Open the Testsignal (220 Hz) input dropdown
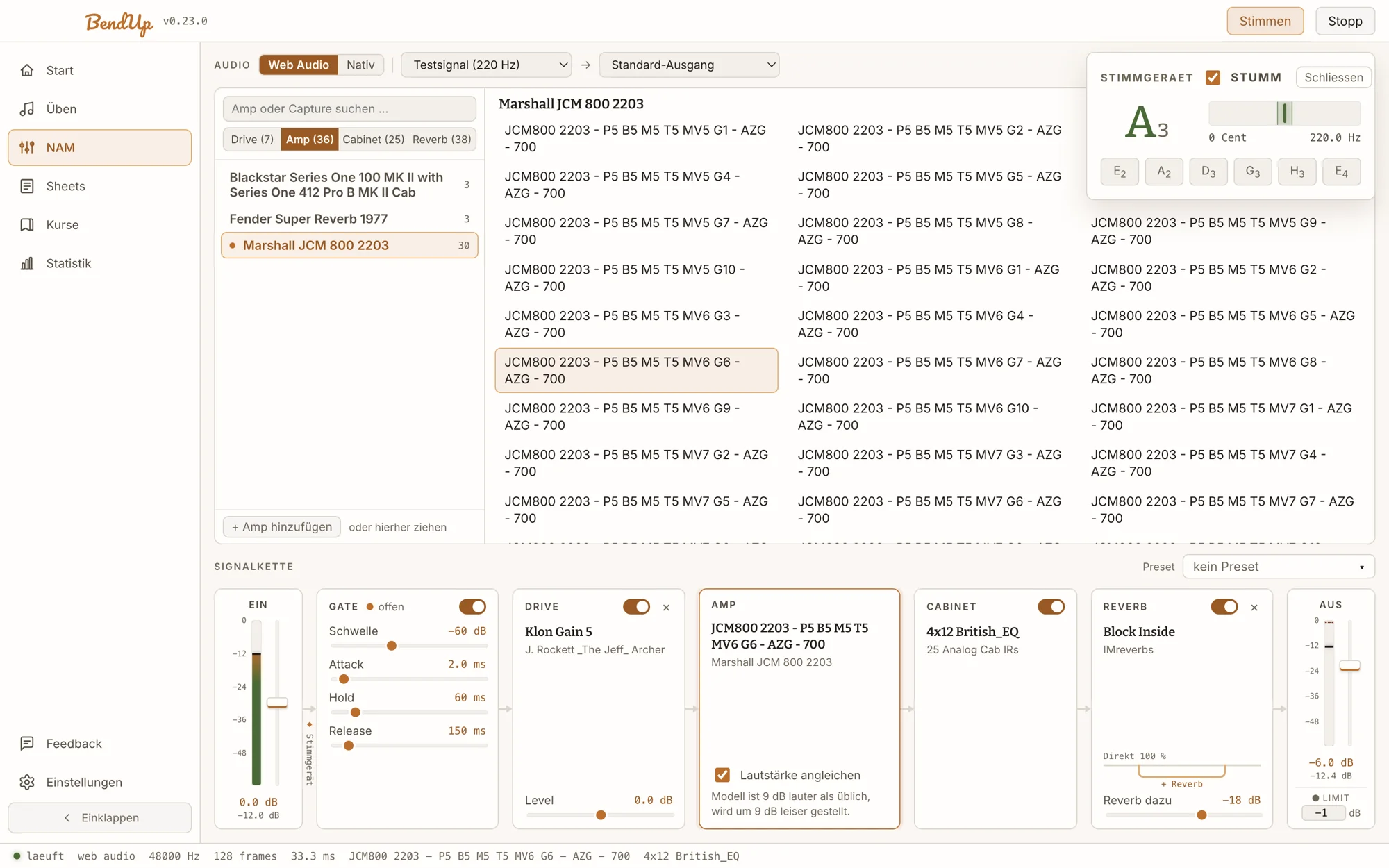 click(x=486, y=65)
